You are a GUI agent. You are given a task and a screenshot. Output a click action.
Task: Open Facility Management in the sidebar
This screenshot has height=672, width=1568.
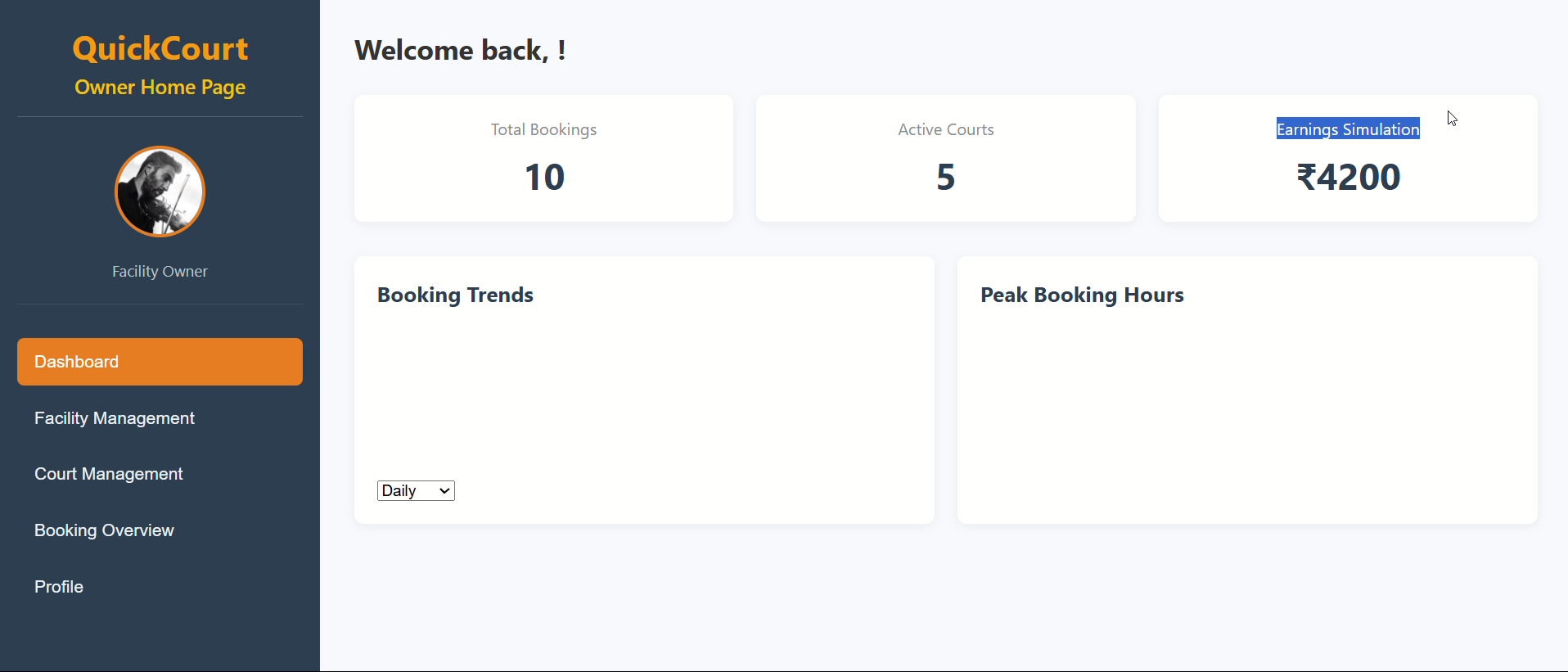pos(115,418)
